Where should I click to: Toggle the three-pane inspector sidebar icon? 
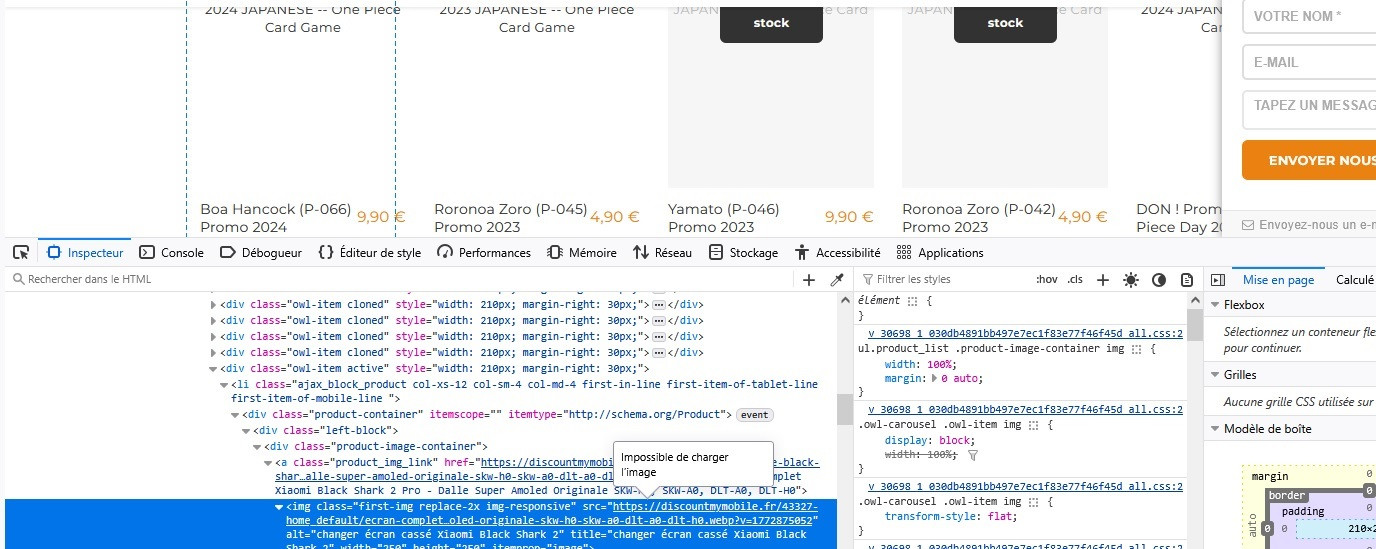(x=1217, y=280)
